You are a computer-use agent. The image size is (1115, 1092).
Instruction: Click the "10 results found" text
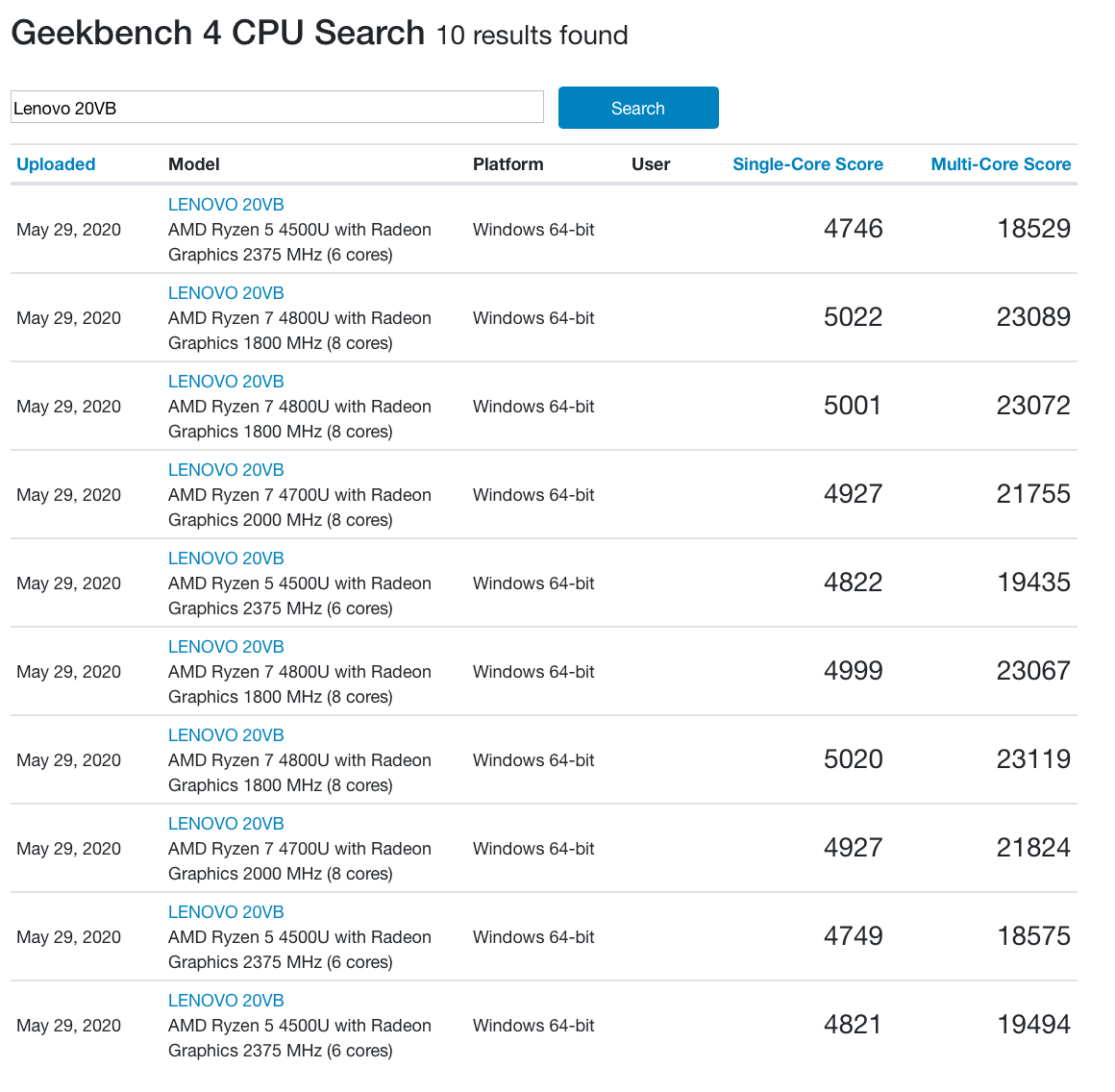pyautogui.click(x=532, y=36)
